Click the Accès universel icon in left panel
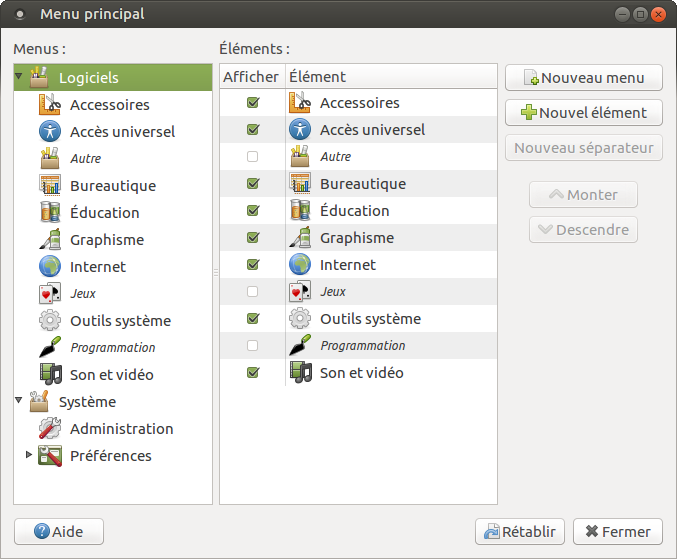This screenshot has width=677, height=559. (x=50, y=132)
